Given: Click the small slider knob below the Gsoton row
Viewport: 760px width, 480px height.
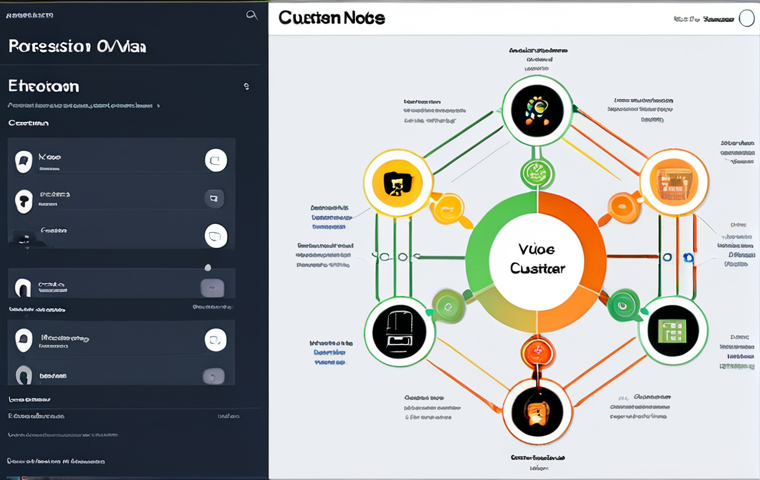Looking at the screenshot, I should tap(208, 267).
